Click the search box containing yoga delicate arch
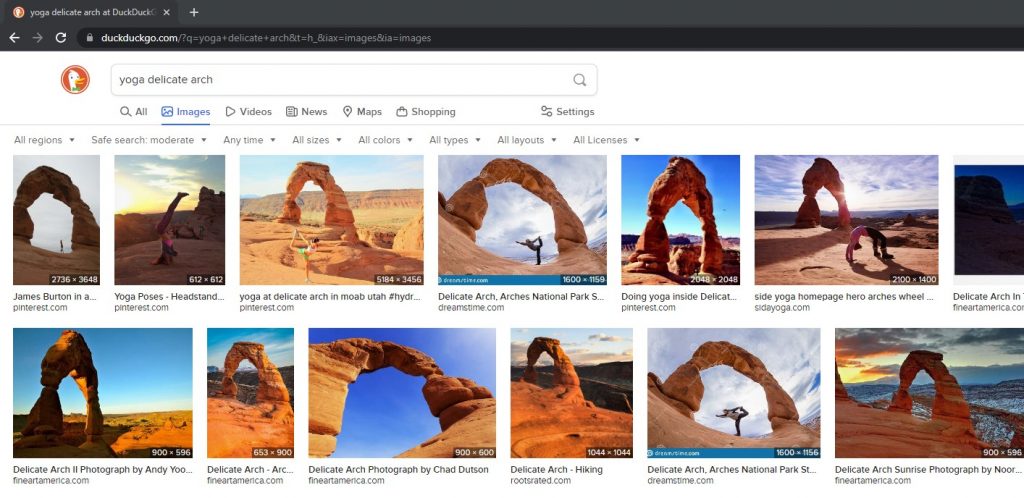The height and width of the screenshot is (498, 1024). coord(340,80)
